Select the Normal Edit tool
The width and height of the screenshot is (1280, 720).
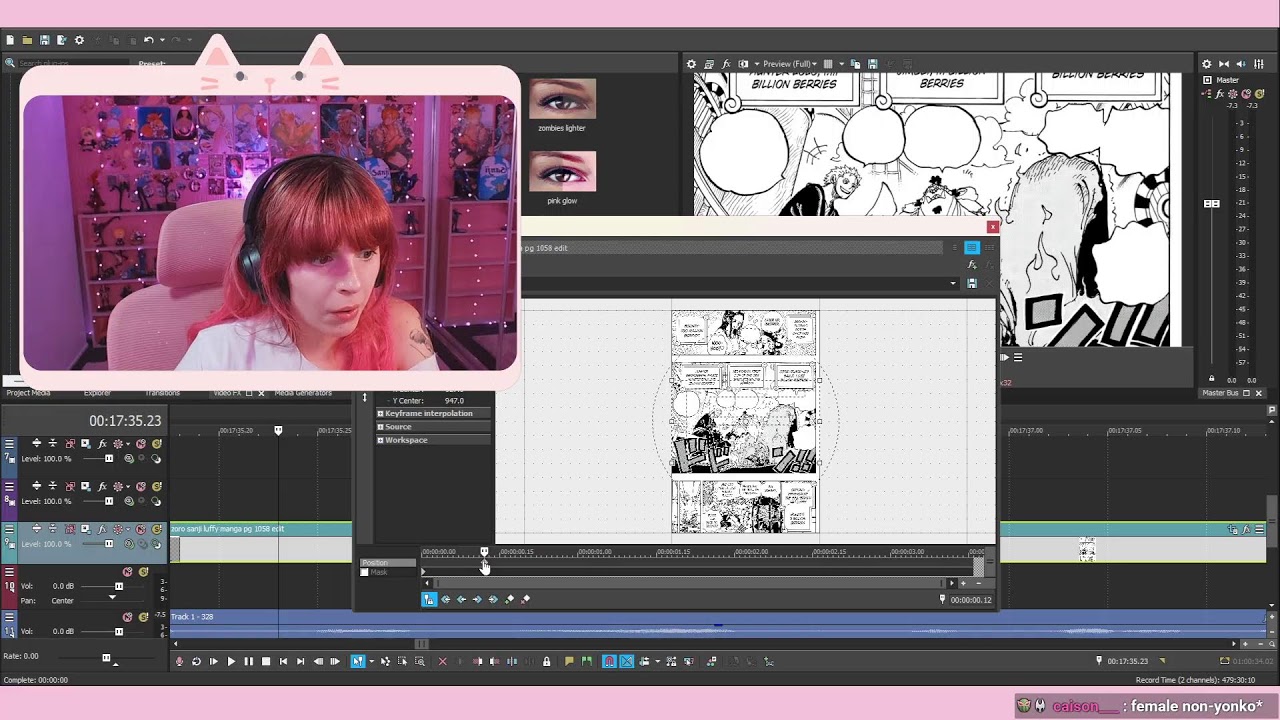358,661
